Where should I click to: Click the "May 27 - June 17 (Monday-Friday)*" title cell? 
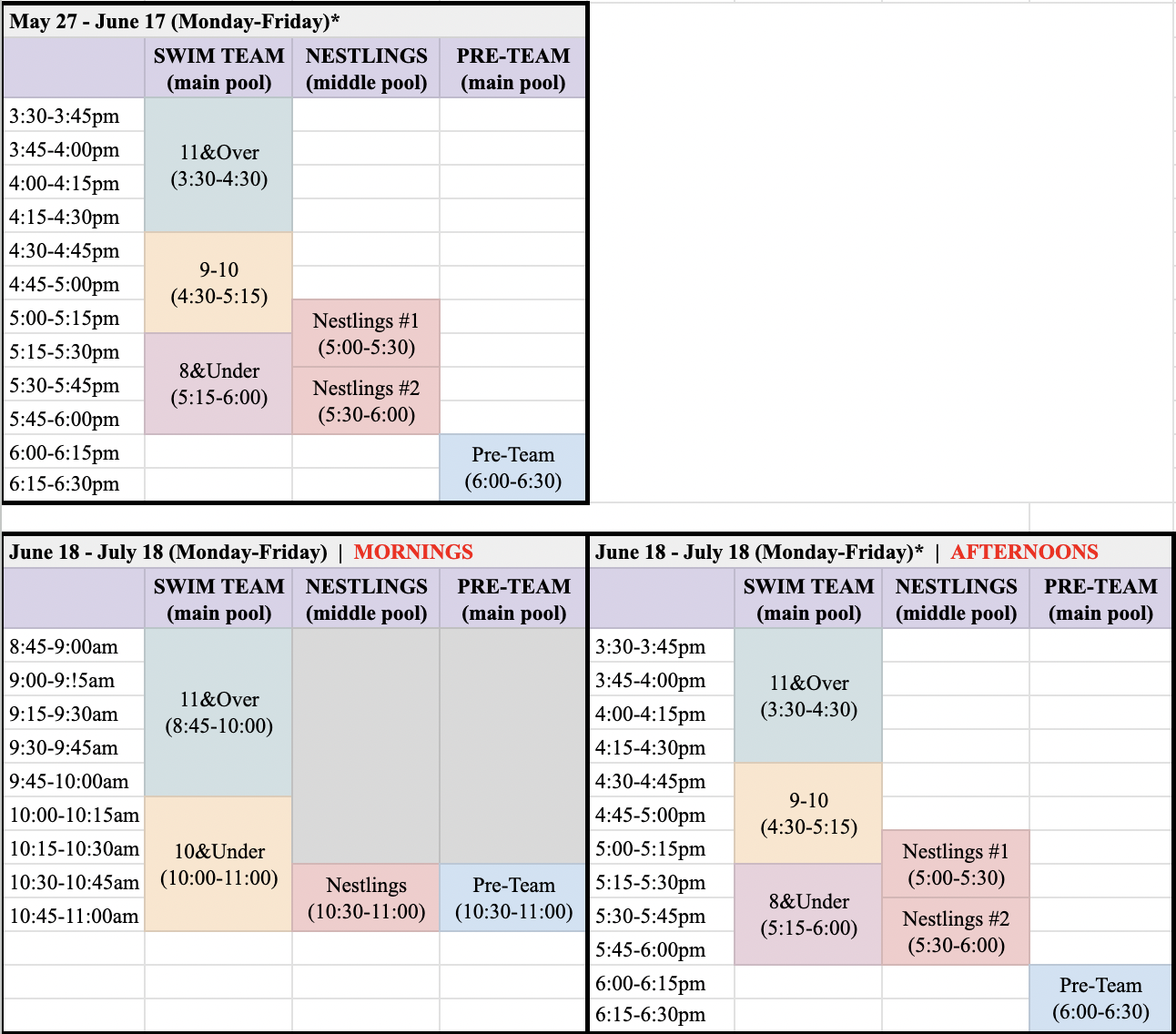point(175,22)
